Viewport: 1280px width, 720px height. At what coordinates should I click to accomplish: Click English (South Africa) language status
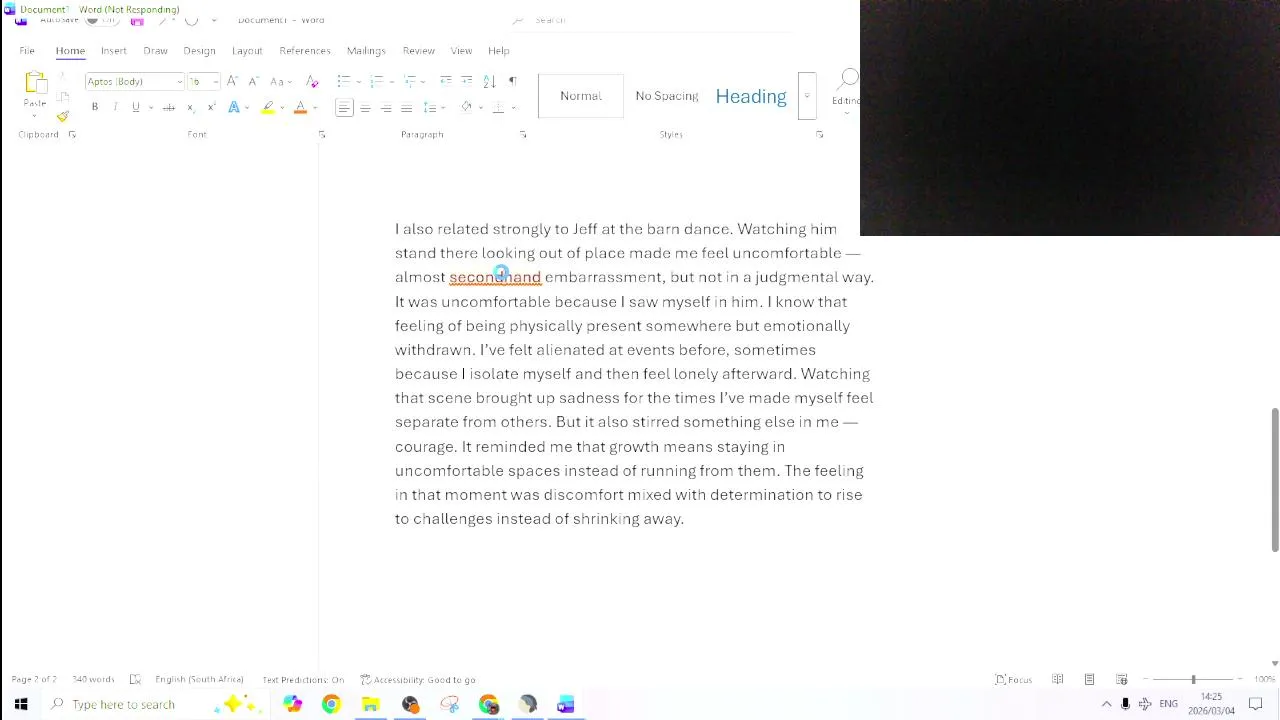(x=199, y=680)
